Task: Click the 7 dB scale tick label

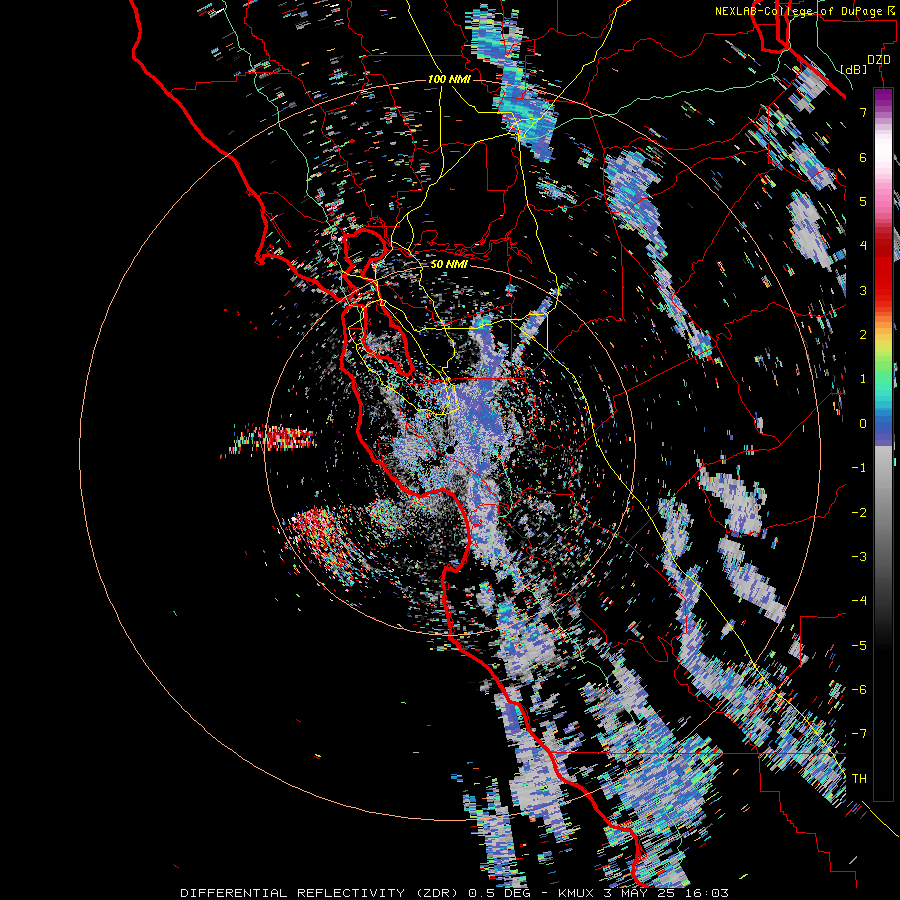Action: tap(863, 112)
